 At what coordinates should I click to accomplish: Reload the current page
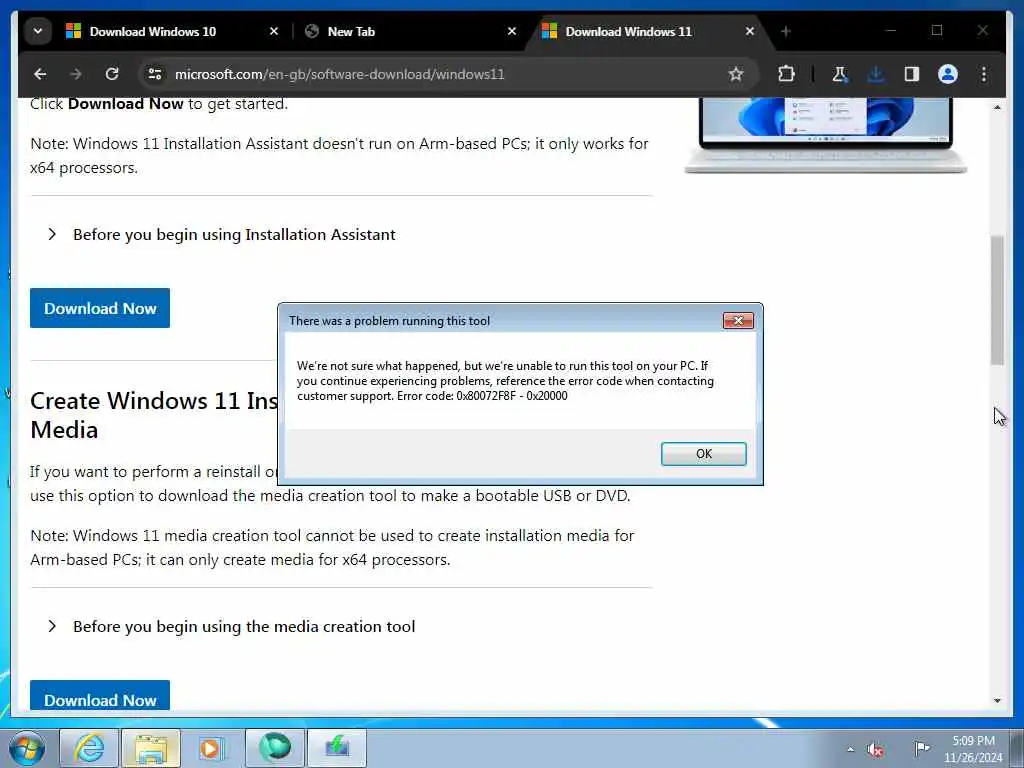coord(112,74)
